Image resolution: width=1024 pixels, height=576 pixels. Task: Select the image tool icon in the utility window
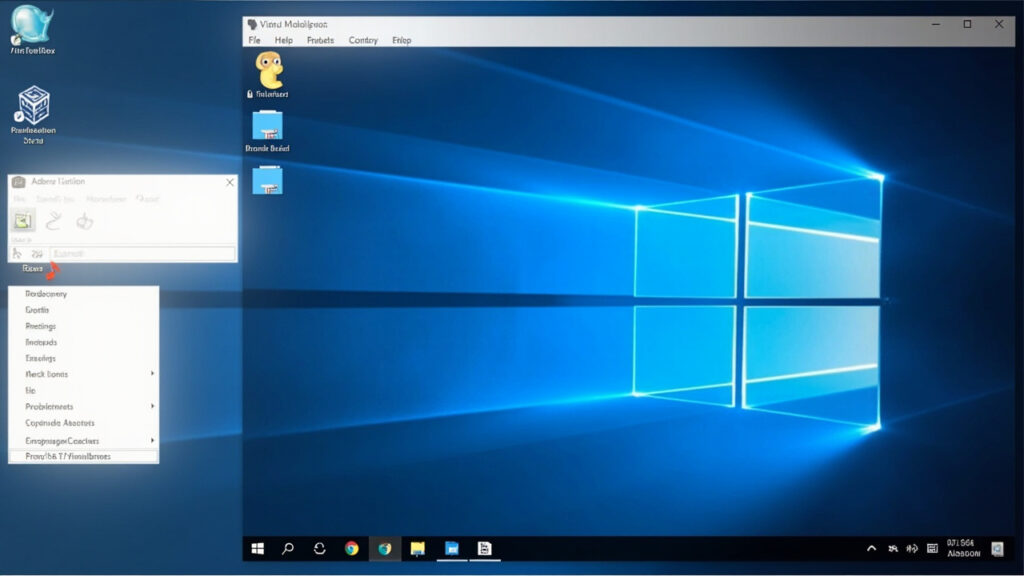[x=22, y=220]
